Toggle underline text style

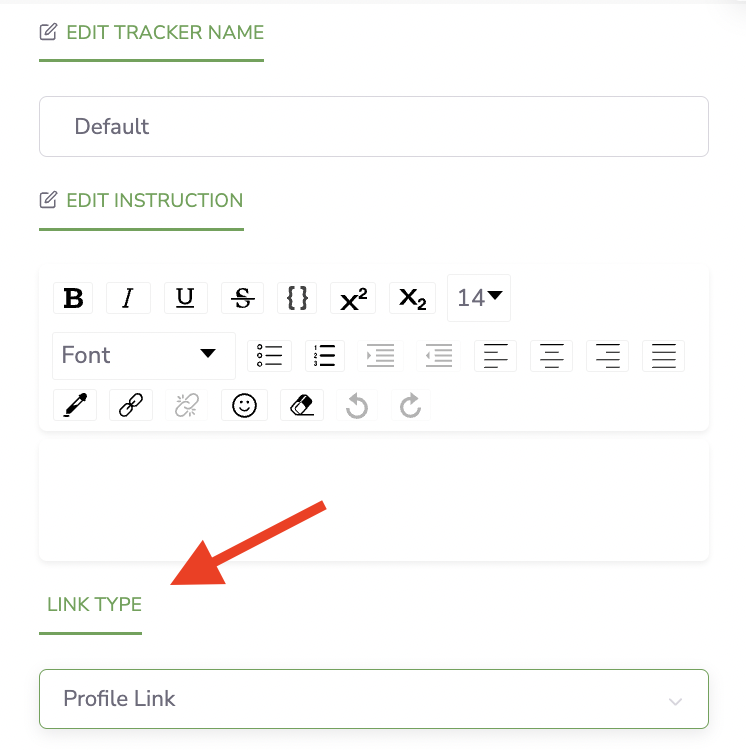tap(186, 298)
